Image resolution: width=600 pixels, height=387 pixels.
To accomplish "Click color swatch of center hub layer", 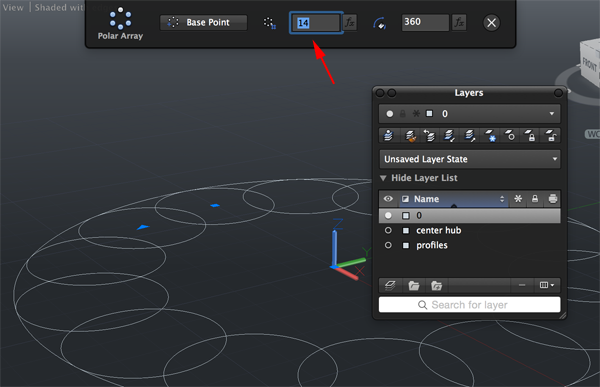I will point(406,231).
